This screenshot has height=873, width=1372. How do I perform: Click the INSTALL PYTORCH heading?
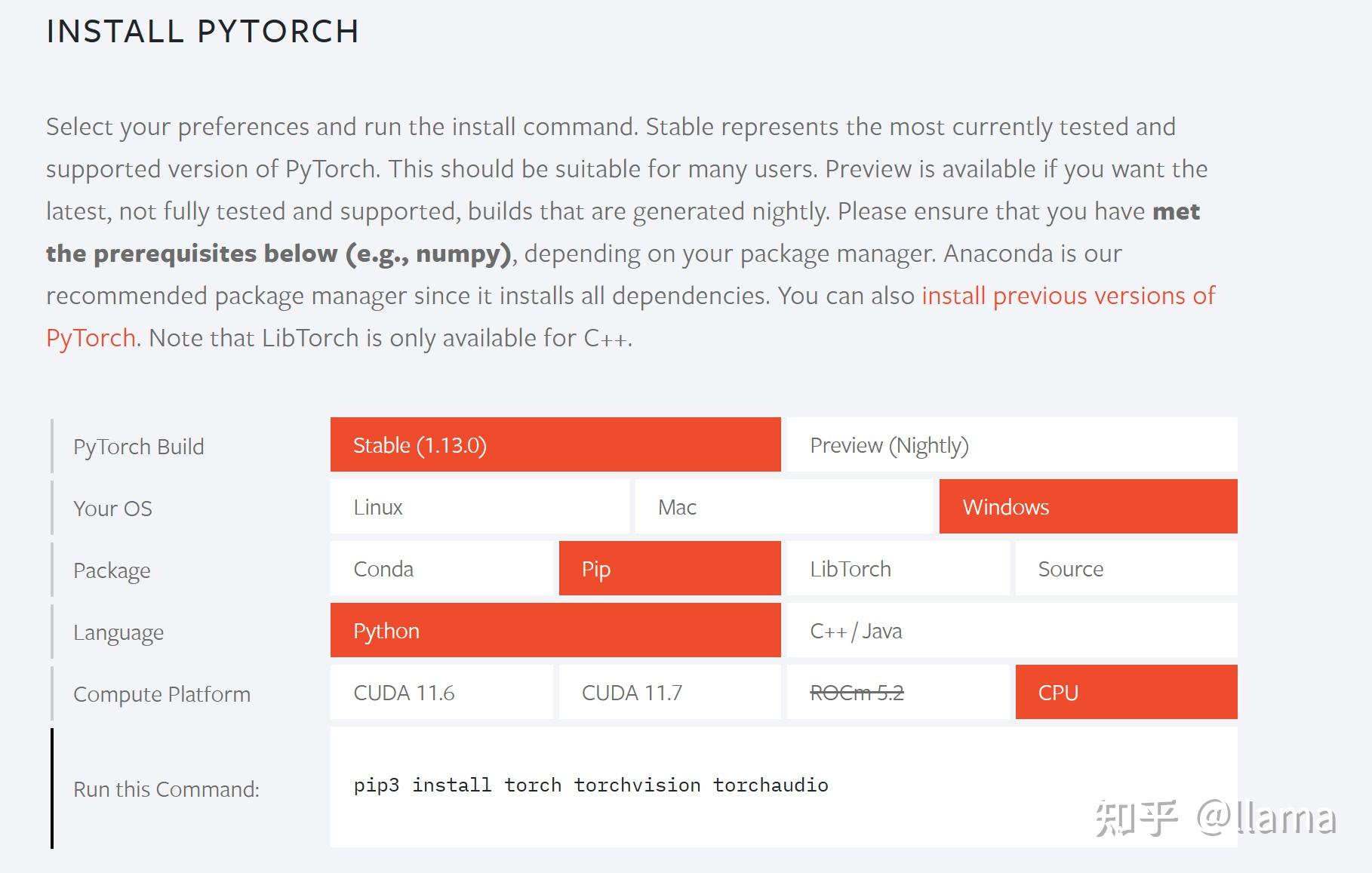click(202, 32)
